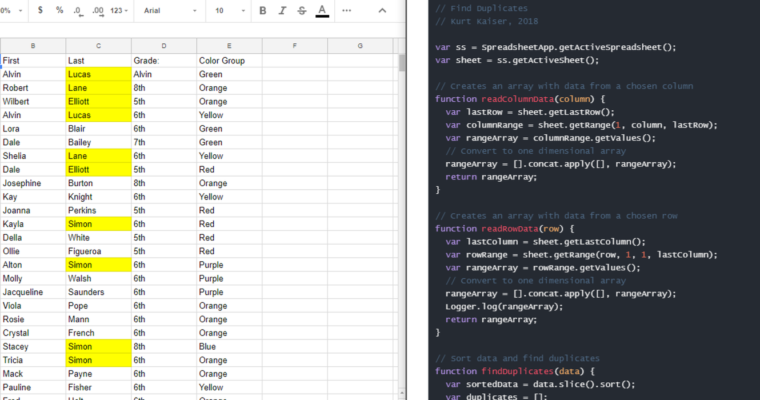Open more toolbar options ellipsis
This screenshot has height=400, width=760.
point(347,10)
